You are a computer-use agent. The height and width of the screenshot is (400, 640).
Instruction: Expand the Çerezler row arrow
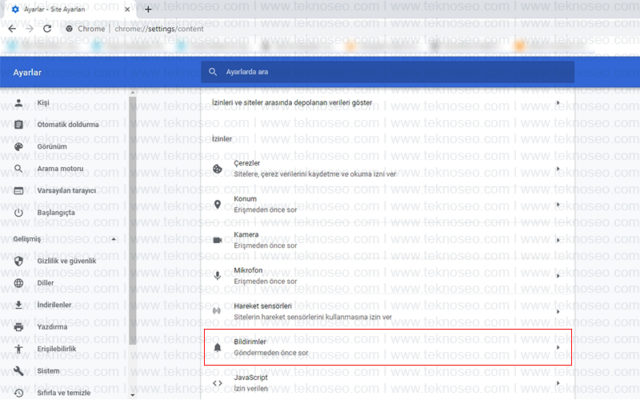pos(558,169)
